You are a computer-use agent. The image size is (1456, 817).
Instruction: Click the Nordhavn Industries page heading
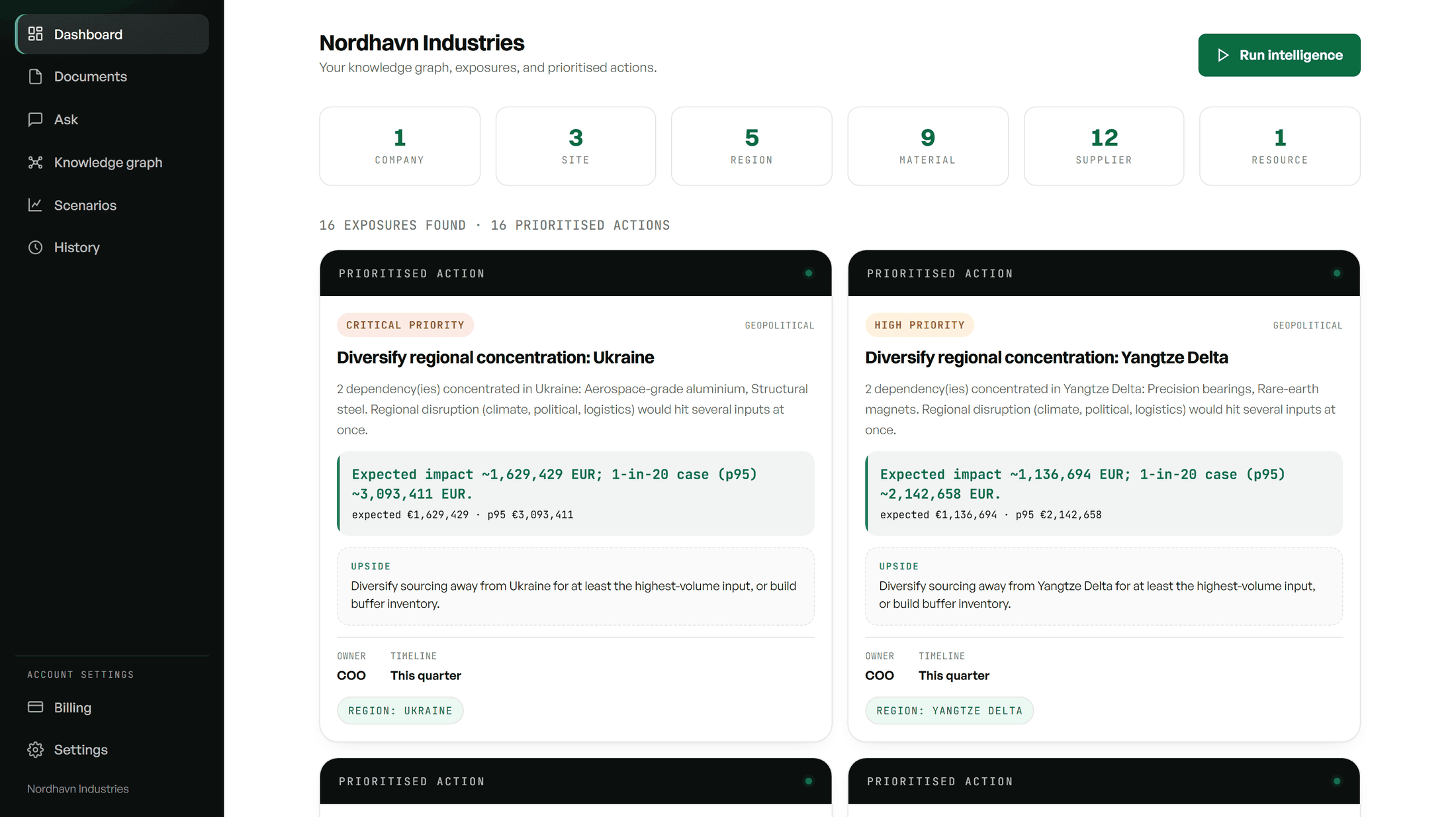pos(422,43)
